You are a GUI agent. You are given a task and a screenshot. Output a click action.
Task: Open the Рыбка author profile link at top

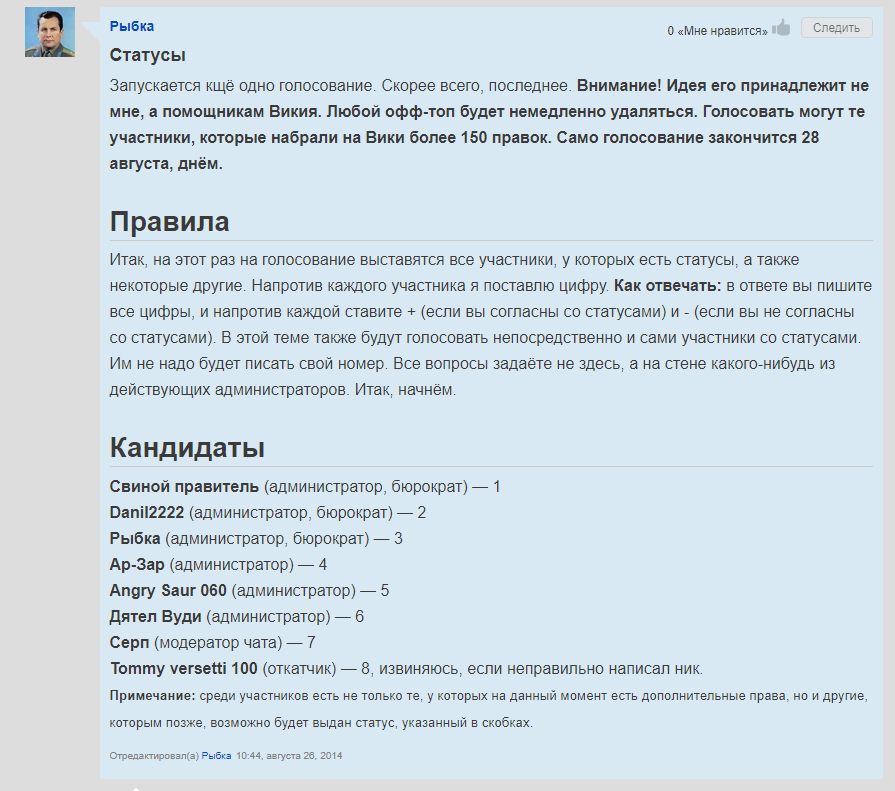point(132,26)
